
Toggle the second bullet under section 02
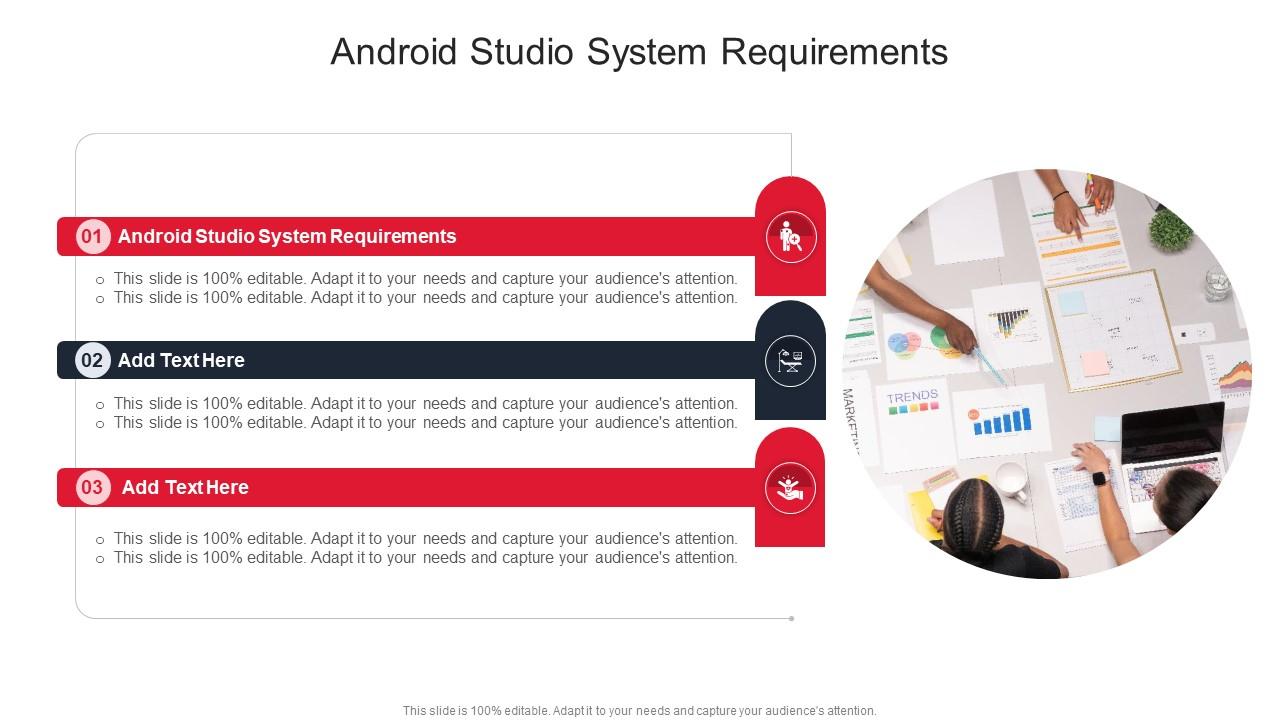coord(424,422)
